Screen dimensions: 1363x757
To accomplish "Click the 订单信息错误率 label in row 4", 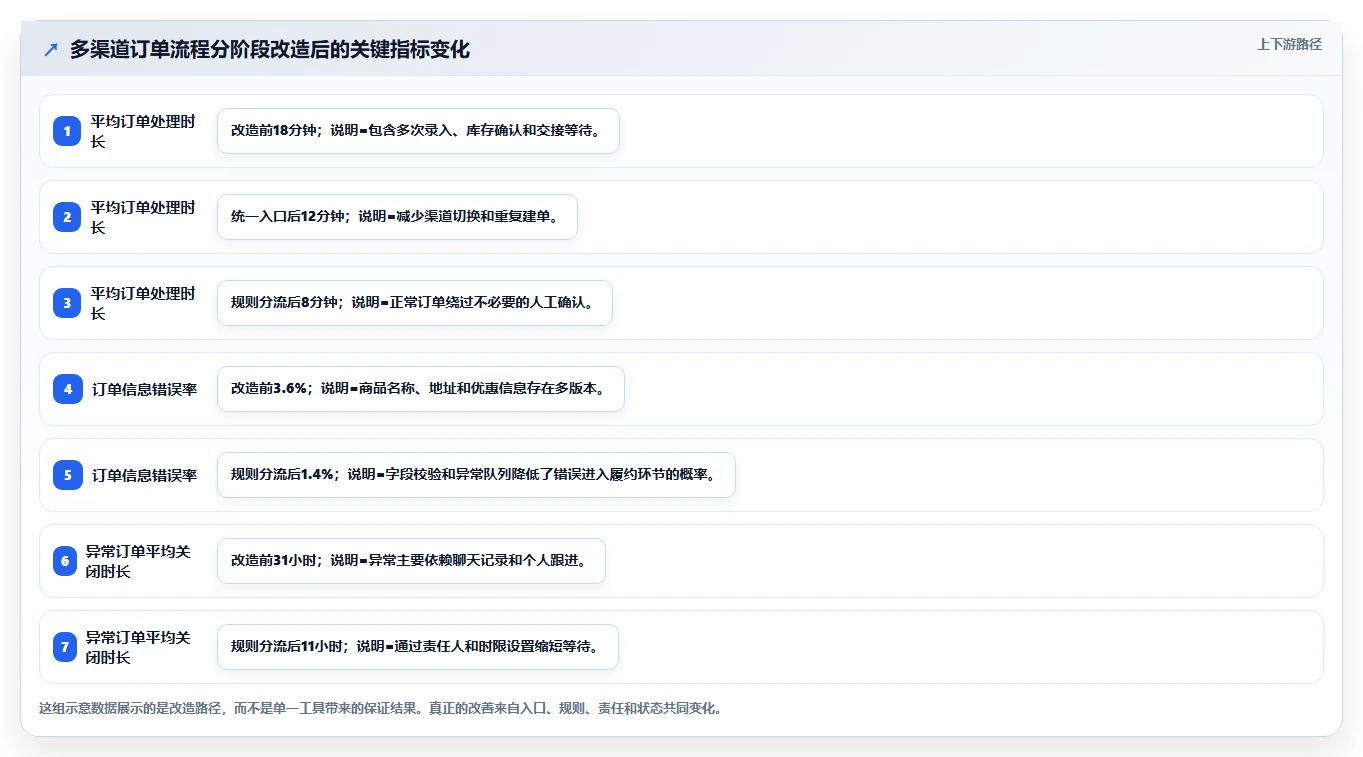I will coord(144,389).
